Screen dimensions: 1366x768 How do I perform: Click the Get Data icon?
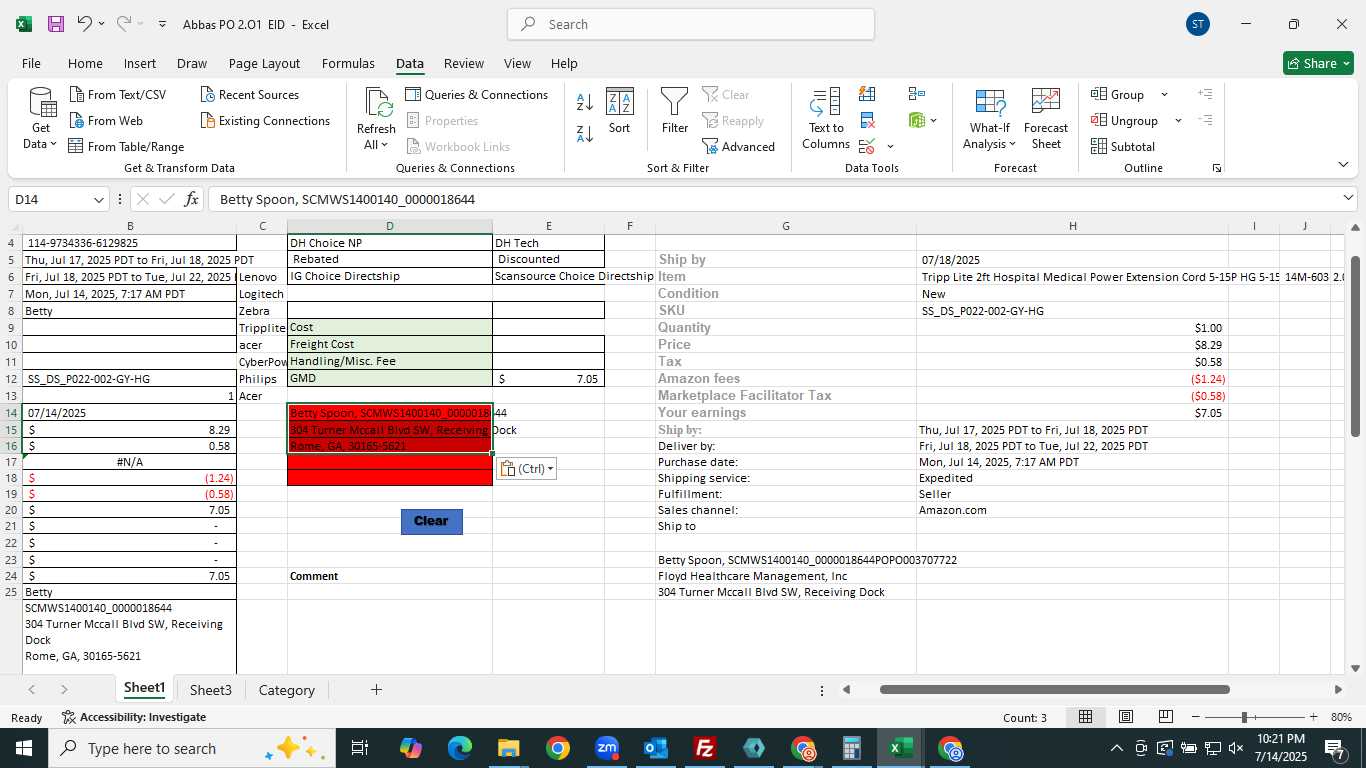click(41, 103)
